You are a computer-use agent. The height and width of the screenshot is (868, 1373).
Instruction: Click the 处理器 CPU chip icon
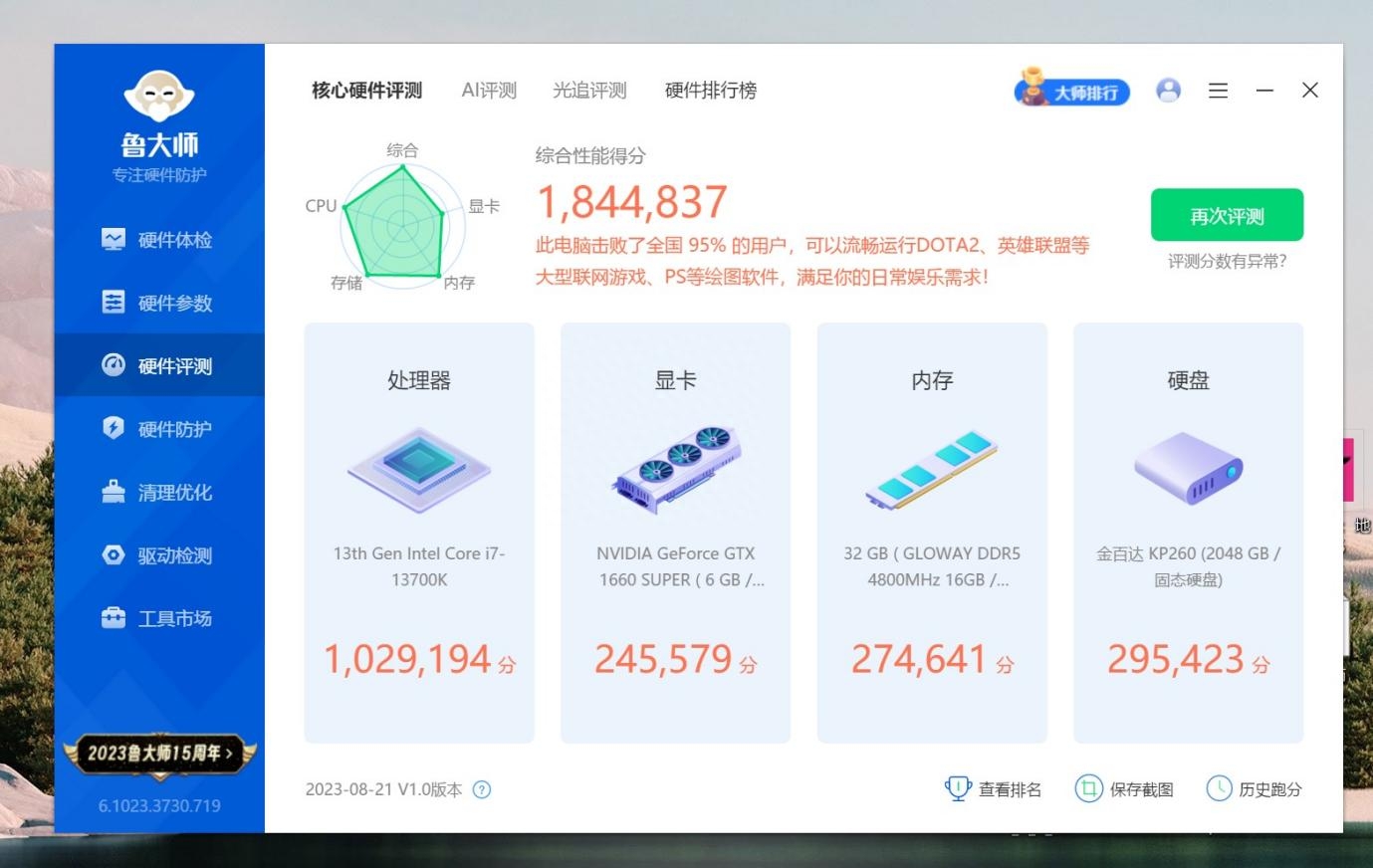419,471
